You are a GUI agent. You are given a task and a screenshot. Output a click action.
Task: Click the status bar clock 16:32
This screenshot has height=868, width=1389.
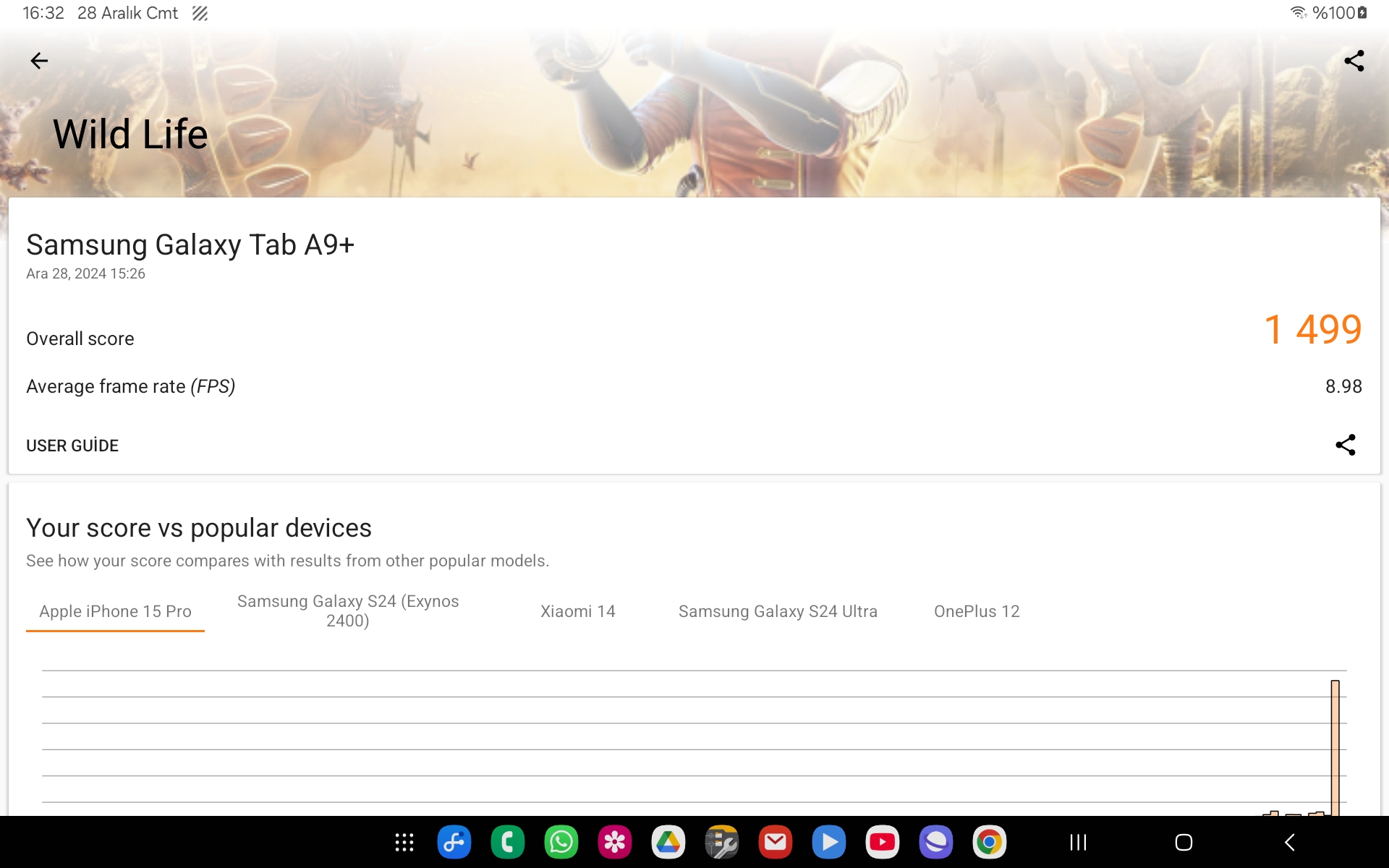click(43, 13)
